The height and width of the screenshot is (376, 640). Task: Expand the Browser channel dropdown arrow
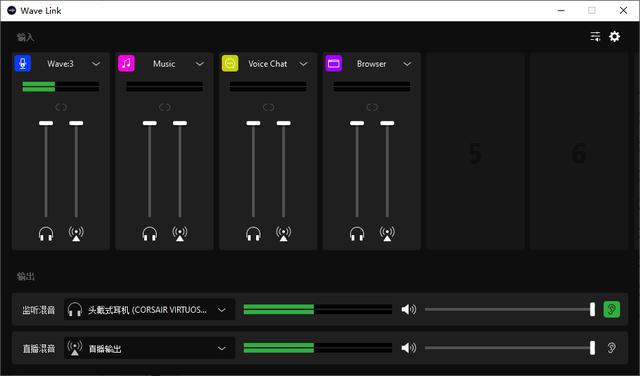coord(407,64)
